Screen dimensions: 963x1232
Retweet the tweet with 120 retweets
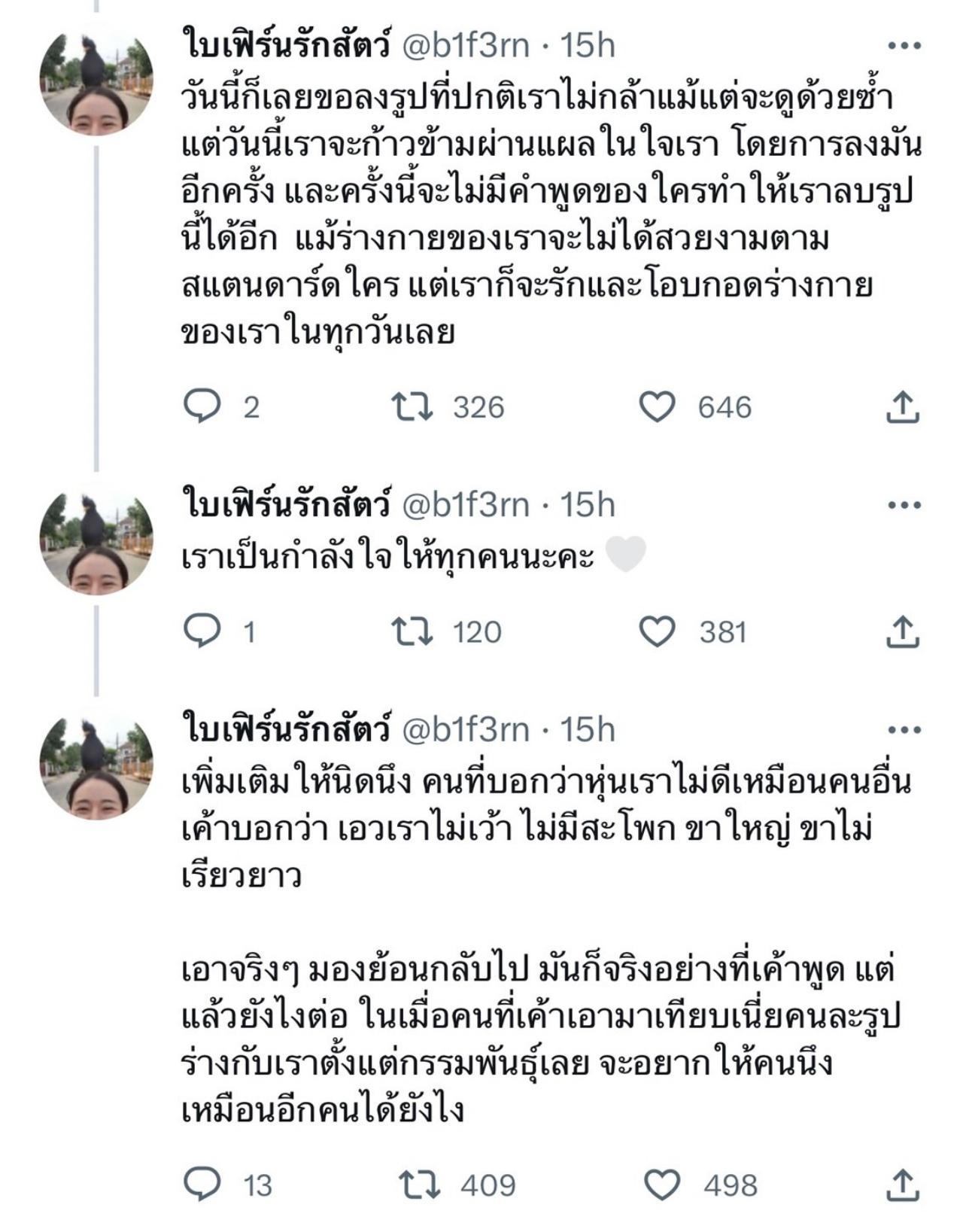[413, 631]
